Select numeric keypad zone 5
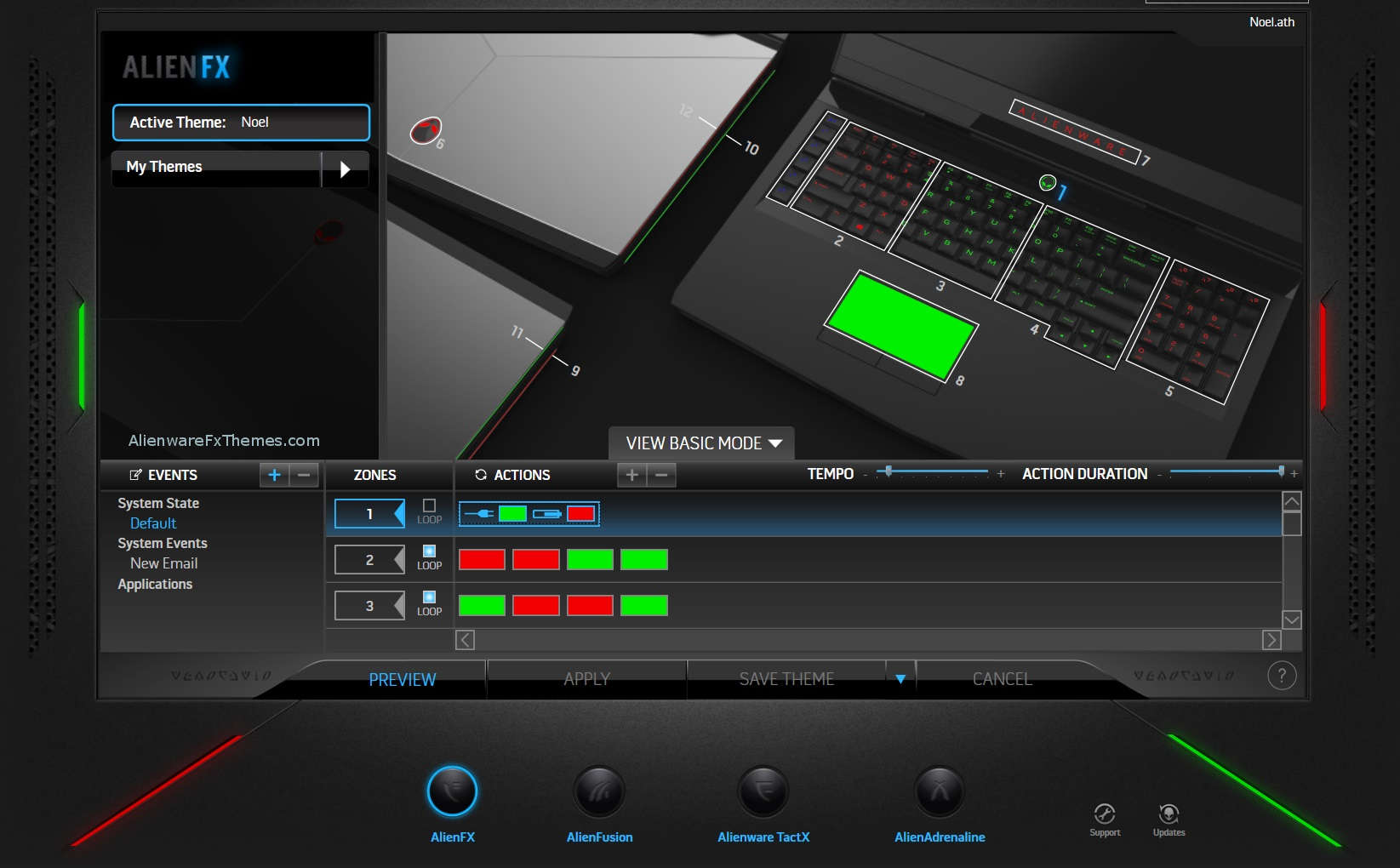Viewport: 1400px width, 868px height. click(1197, 330)
